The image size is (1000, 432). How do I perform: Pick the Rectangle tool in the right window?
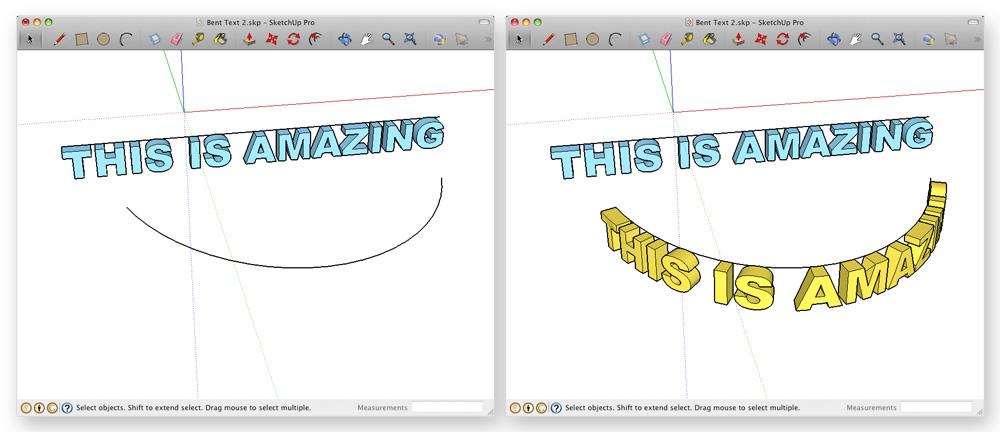pos(571,39)
